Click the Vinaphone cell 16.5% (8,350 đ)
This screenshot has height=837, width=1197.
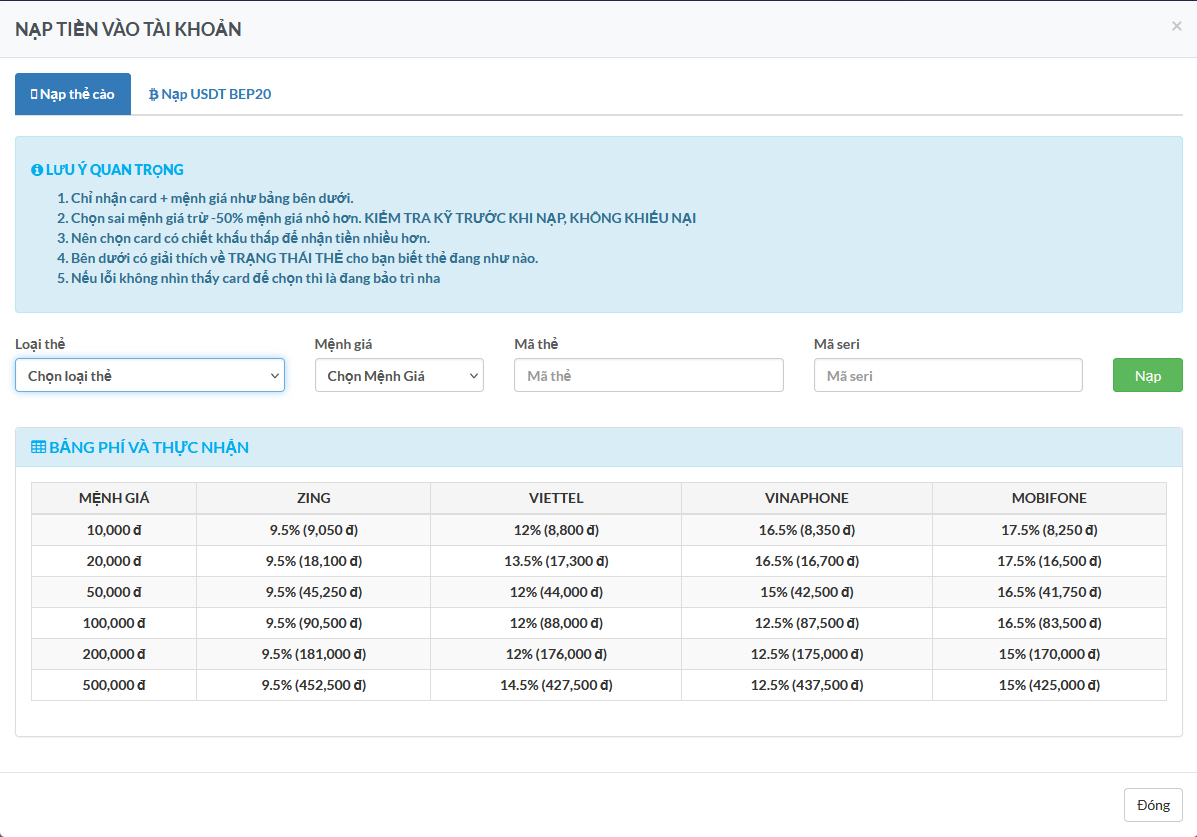(807, 530)
